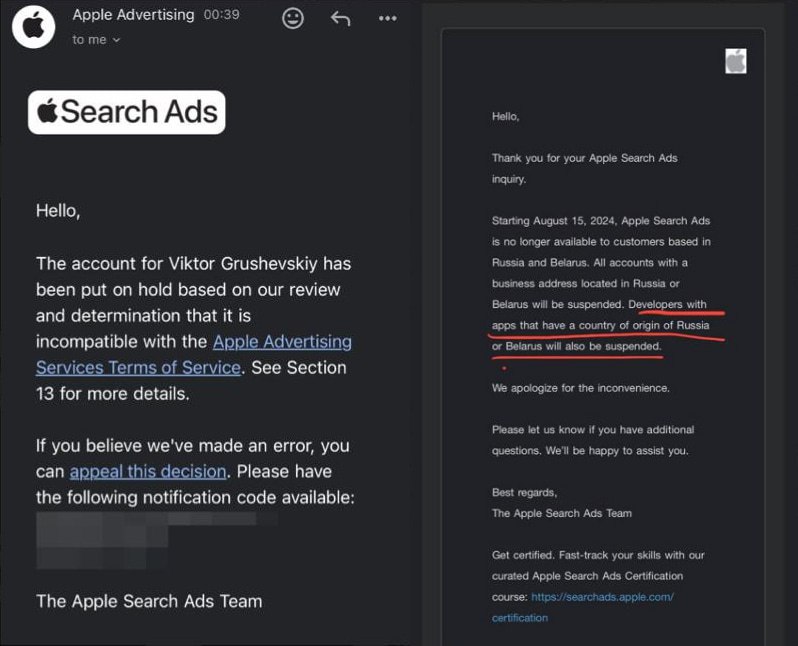798x646 pixels.
Task: Click 'The account for Viktor Grushevskiy has' line
Action: [x=193, y=264]
